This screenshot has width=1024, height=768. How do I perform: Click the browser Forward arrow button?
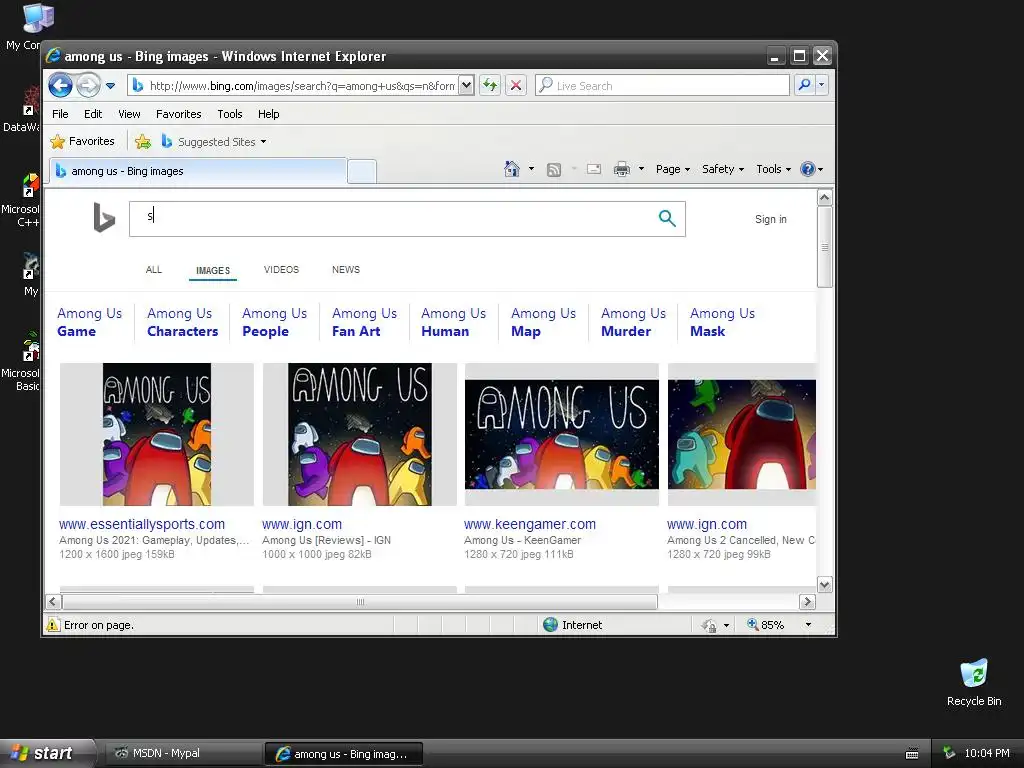coord(88,85)
